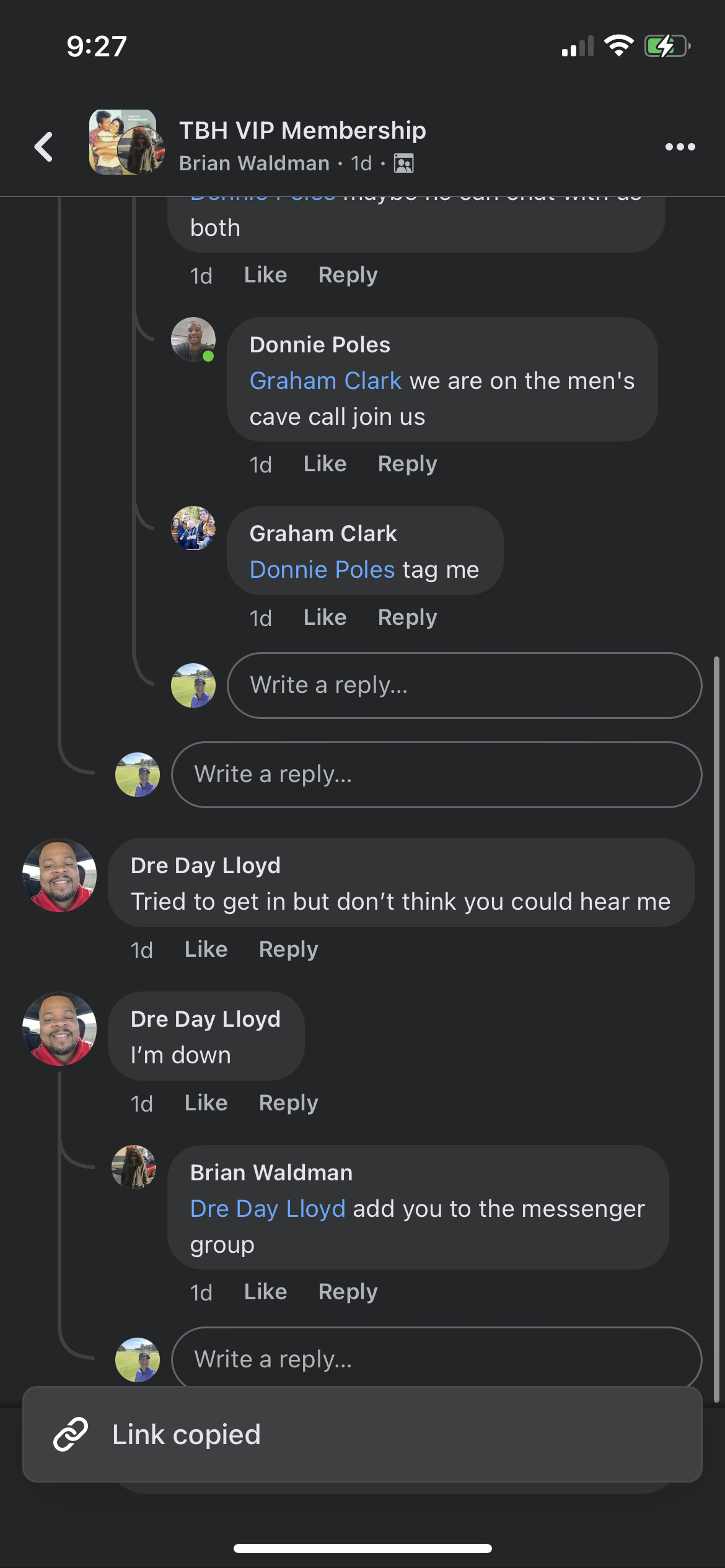This screenshot has width=725, height=1568.
Task: Tap the blue Dre Day Lloyd mention
Action: (x=268, y=1209)
